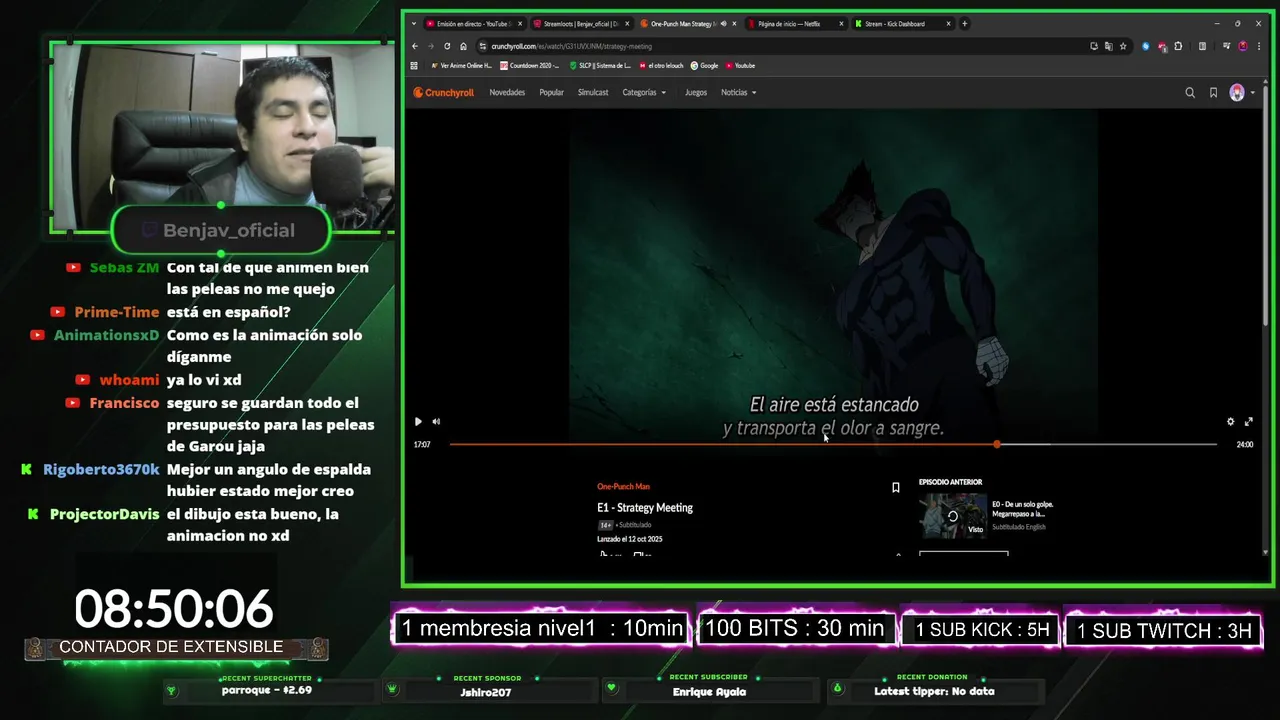
Task: Resume the video with the play button
Action: click(418, 422)
